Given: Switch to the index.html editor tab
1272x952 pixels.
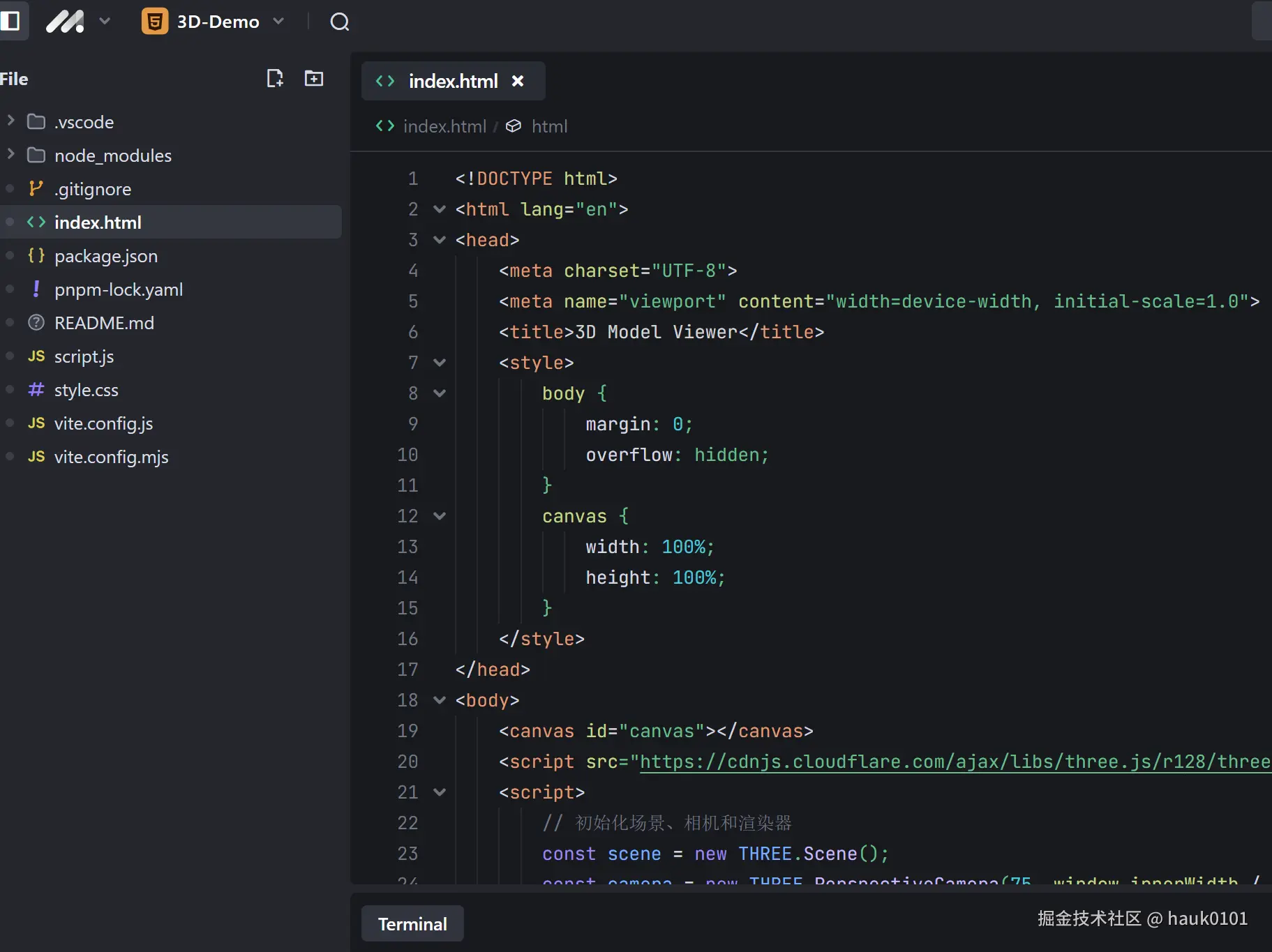Looking at the screenshot, I should point(452,81).
